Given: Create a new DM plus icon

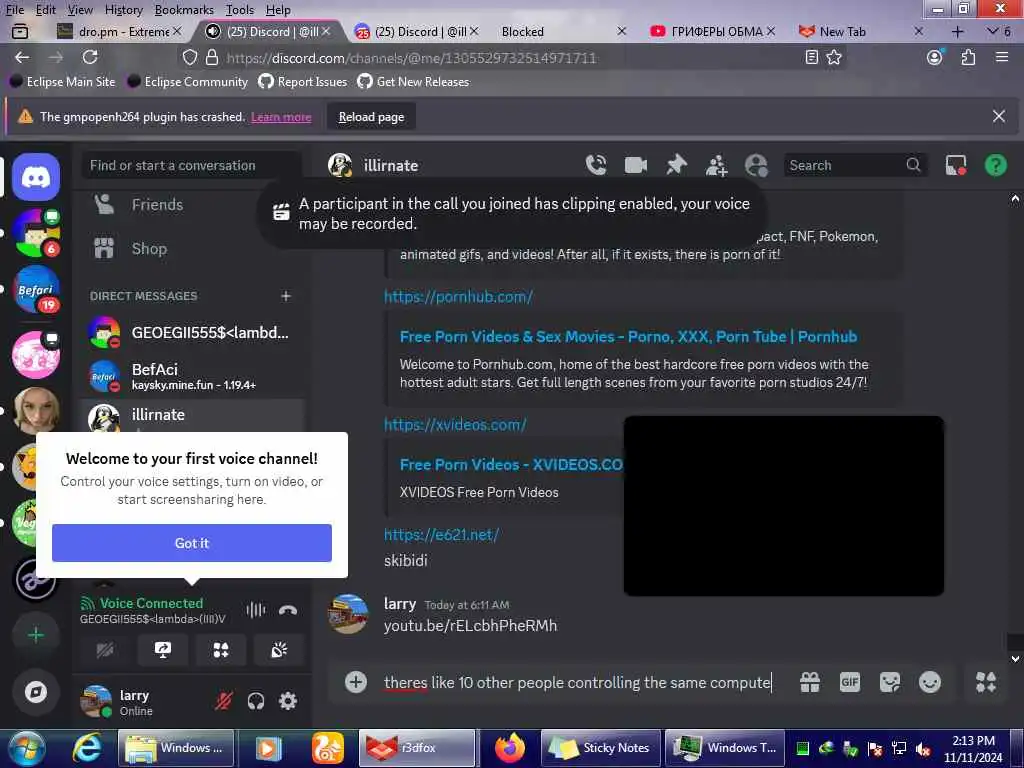Looking at the screenshot, I should (x=285, y=296).
